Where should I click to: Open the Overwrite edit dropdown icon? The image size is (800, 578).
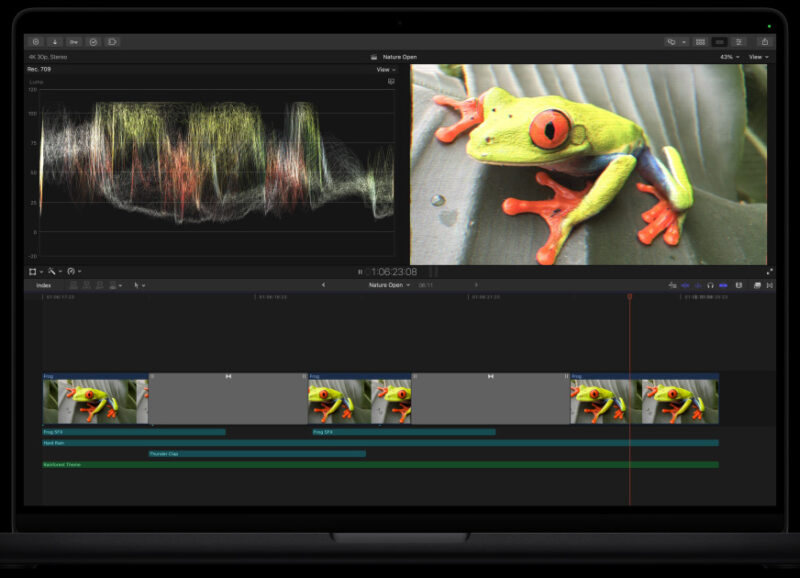click(115, 285)
